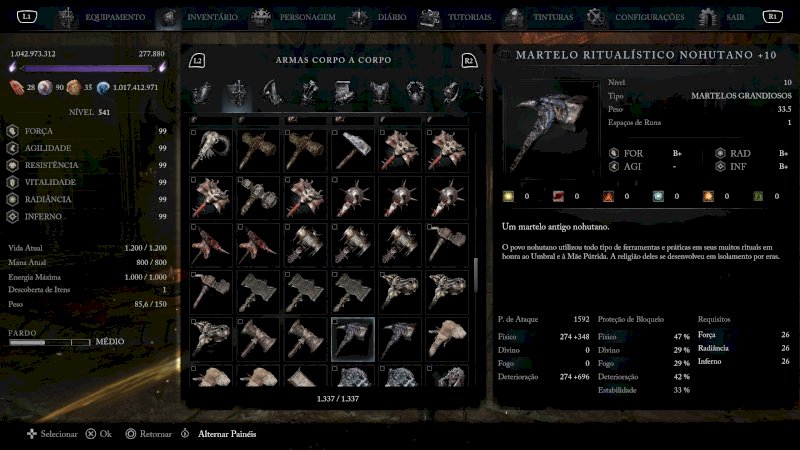Click the Alternar Painéis button
The image size is (800, 450).
tap(227, 434)
